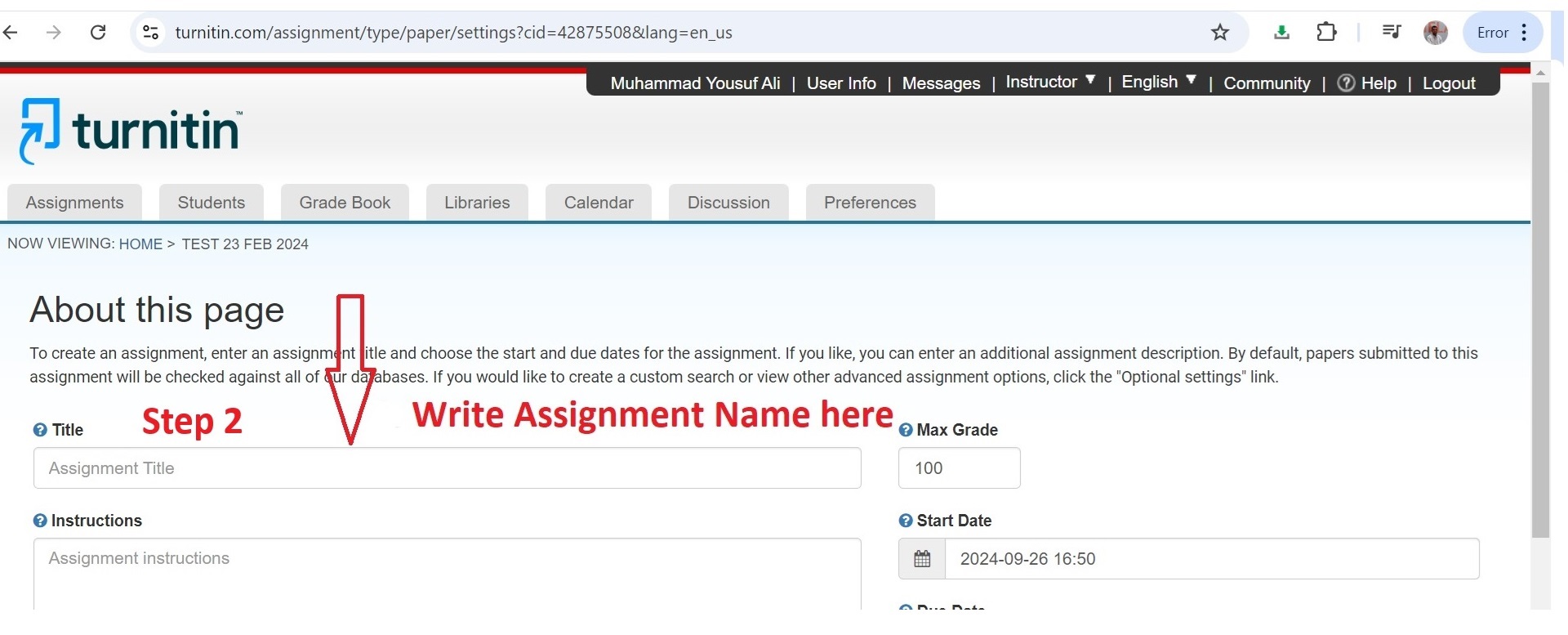Open the Preferences tab
Image resolution: width=1568 pixels, height=635 pixels.
tap(870, 203)
